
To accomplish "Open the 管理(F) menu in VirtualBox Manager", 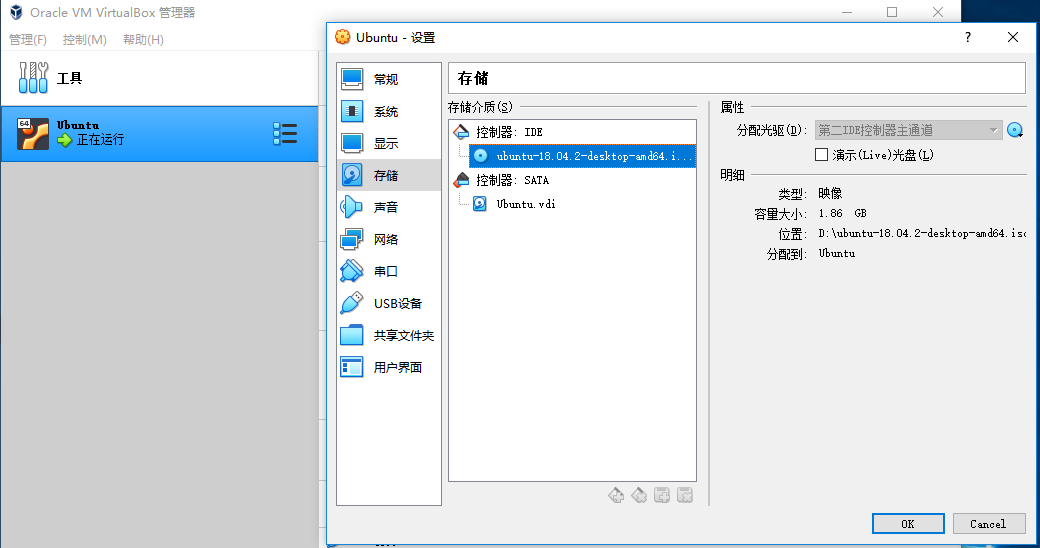I will coord(28,40).
